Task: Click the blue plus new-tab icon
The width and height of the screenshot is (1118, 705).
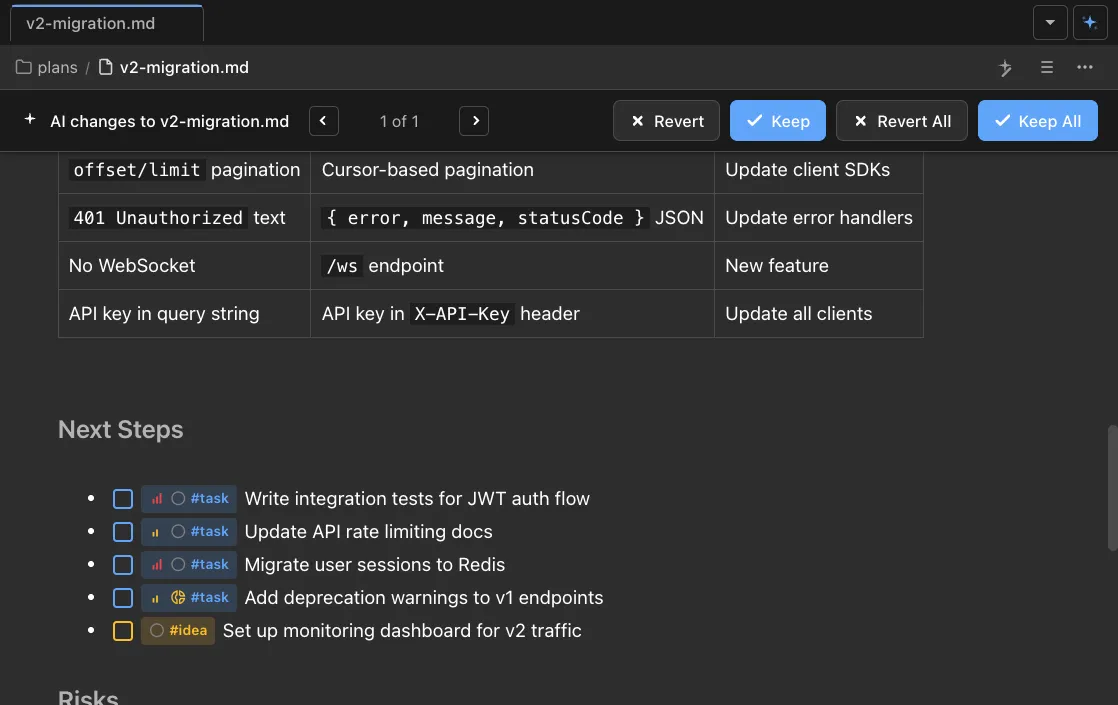Action: pos(1090,21)
